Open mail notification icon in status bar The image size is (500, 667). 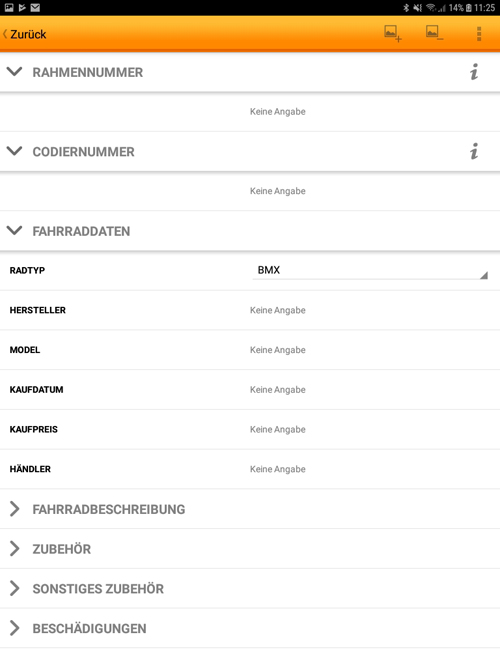[x=35, y=7]
